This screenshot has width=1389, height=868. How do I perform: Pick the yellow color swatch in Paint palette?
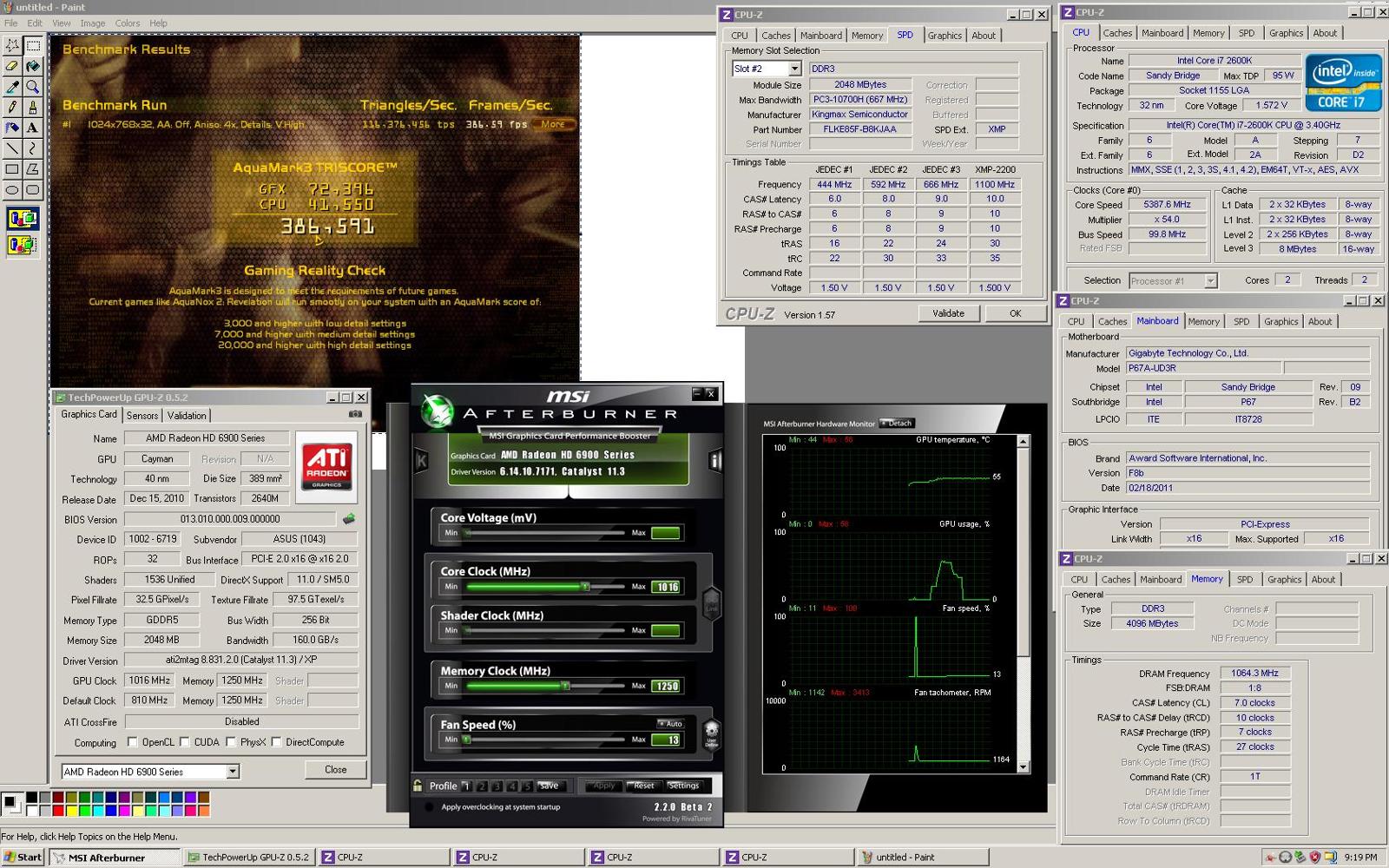(x=71, y=811)
